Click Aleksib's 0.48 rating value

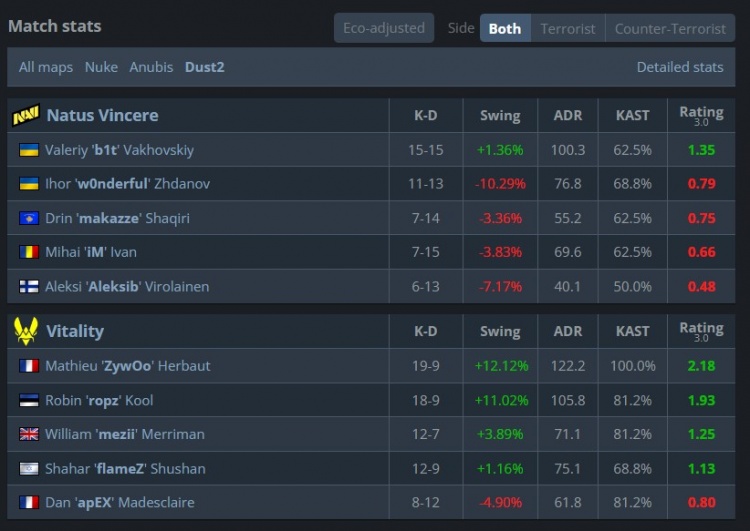[701, 287]
